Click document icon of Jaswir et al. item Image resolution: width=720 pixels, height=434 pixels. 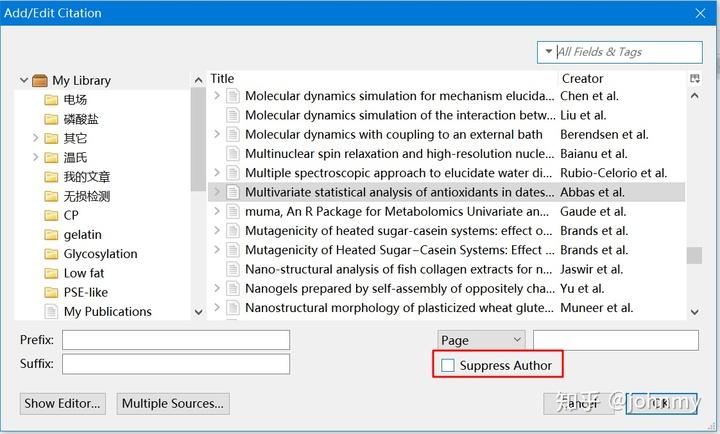point(233,269)
